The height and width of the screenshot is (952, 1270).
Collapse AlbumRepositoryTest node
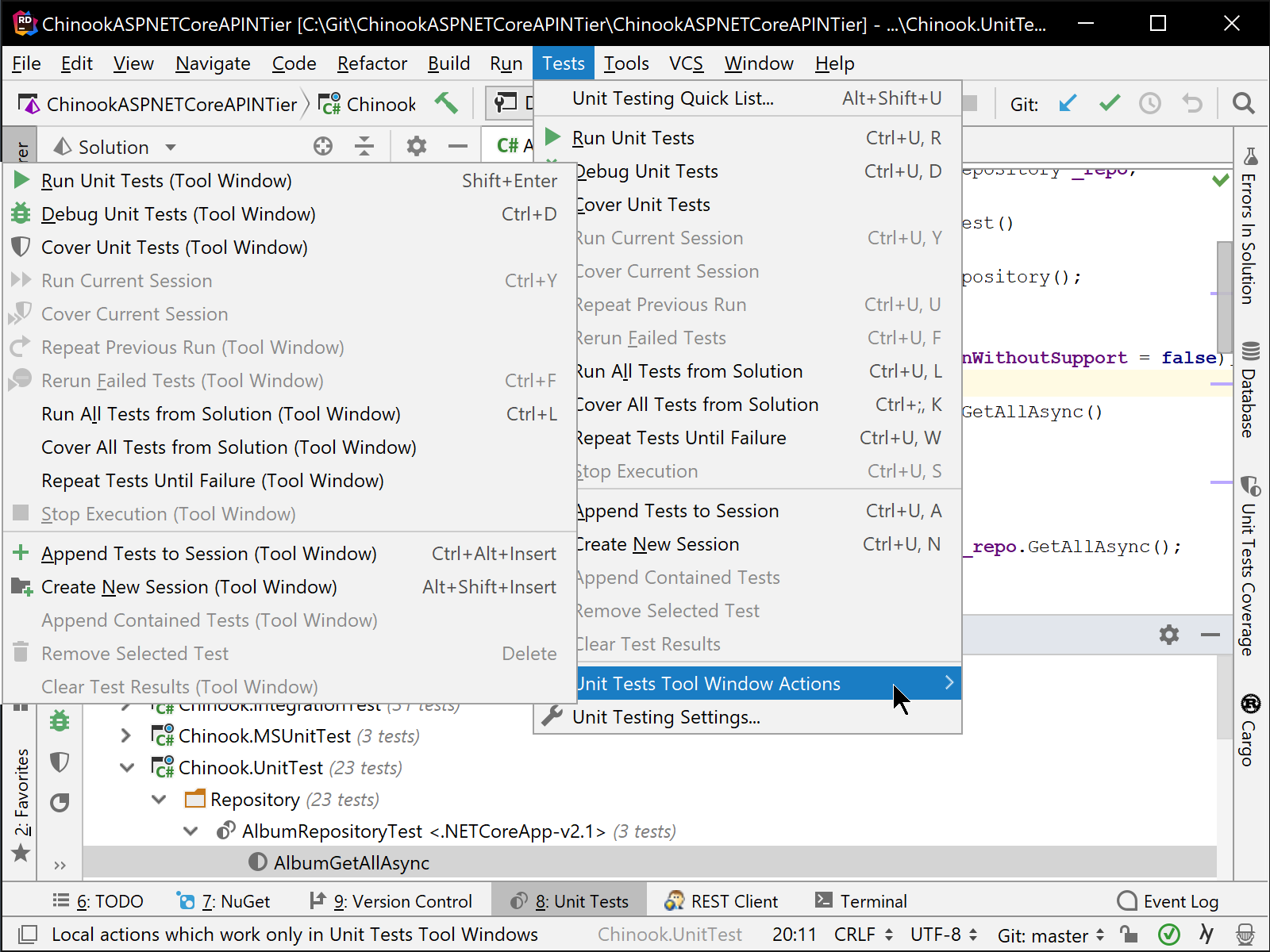tap(190, 831)
